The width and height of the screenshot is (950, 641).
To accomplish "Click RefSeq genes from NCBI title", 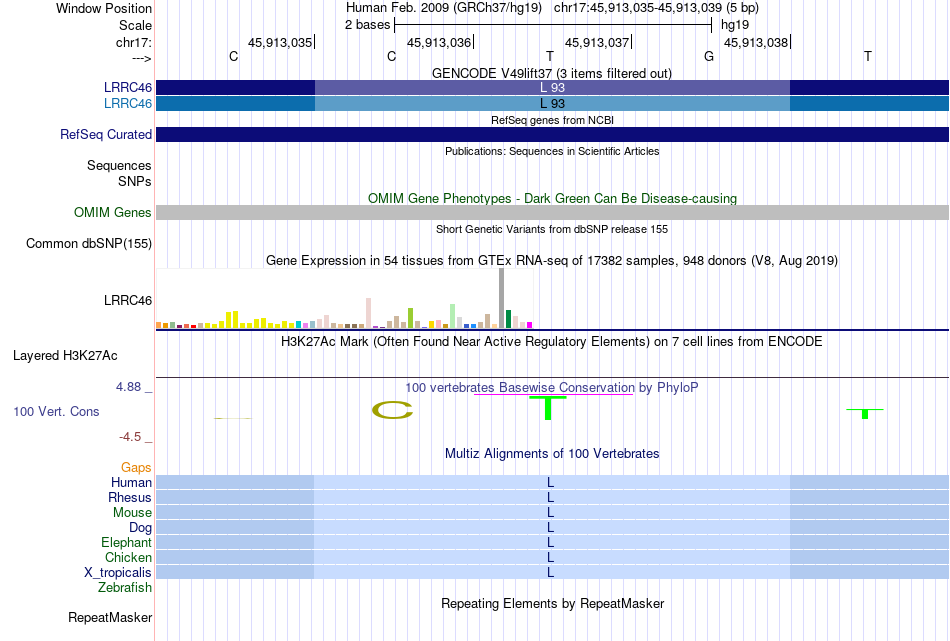I will click(552, 120).
